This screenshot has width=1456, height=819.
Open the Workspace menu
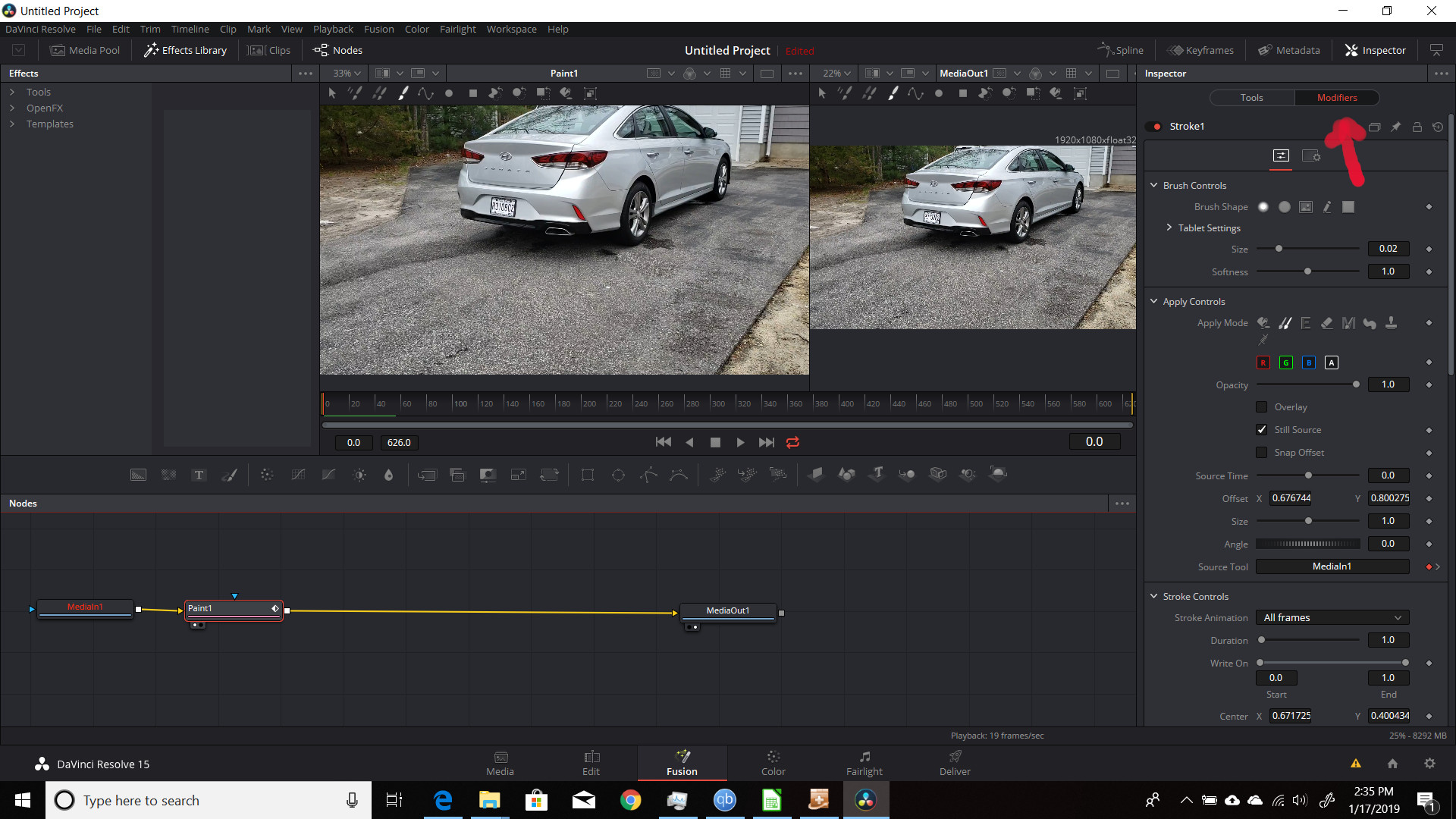coord(511,29)
